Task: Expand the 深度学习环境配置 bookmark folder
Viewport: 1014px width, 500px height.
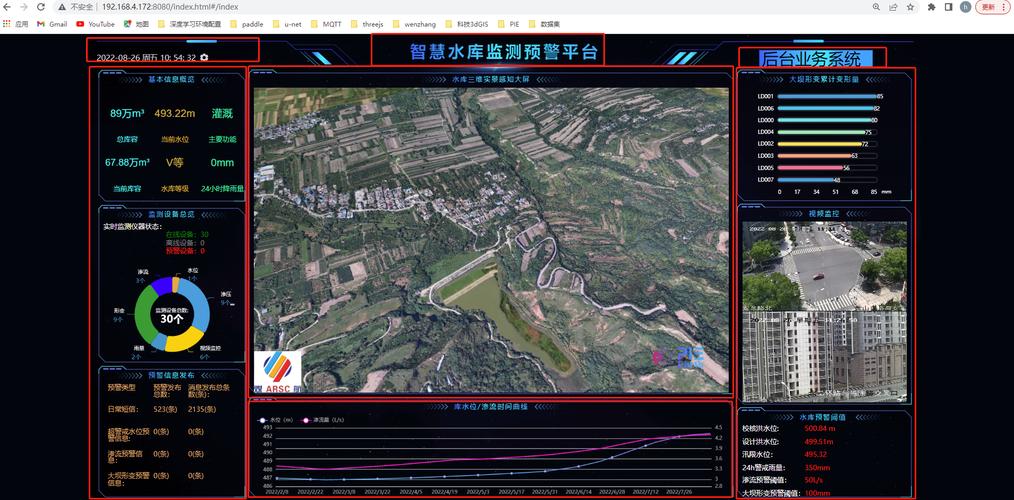Action: pos(189,24)
